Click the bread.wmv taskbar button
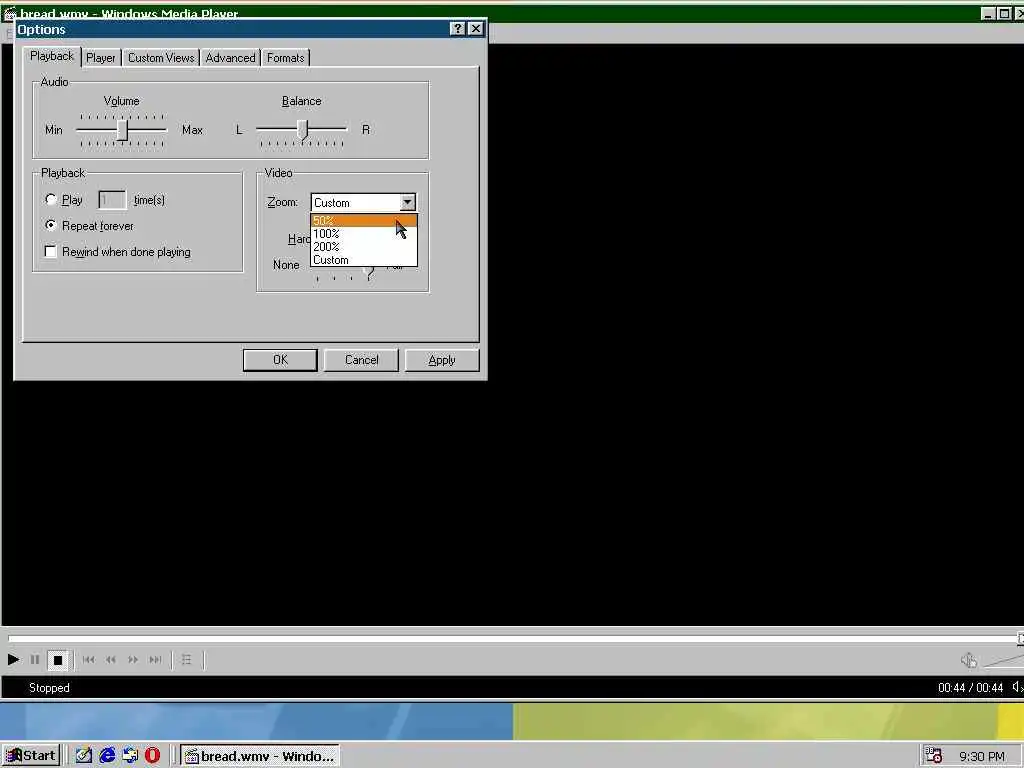This screenshot has height=768, width=1024. (260, 756)
